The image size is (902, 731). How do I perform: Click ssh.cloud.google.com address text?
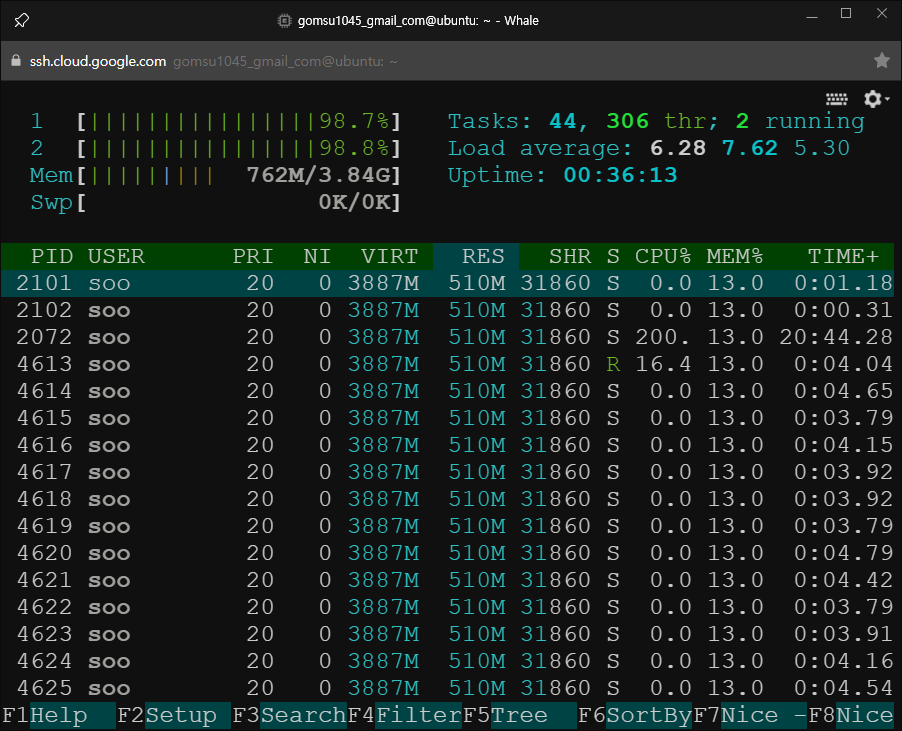coord(98,61)
